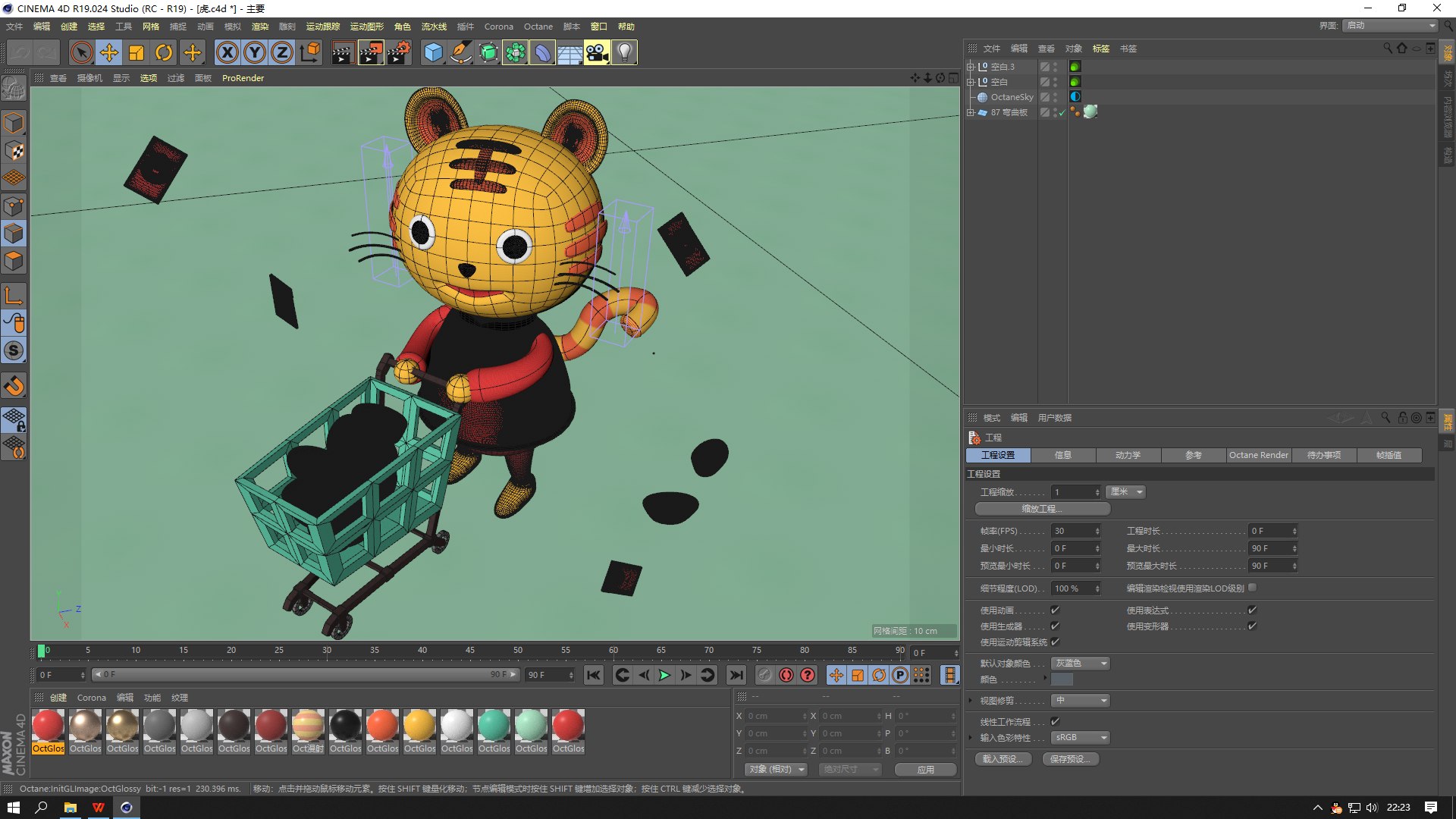This screenshot has height=819, width=1456.
Task: Click frame 30 on the timeline ruler
Action: (x=327, y=651)
